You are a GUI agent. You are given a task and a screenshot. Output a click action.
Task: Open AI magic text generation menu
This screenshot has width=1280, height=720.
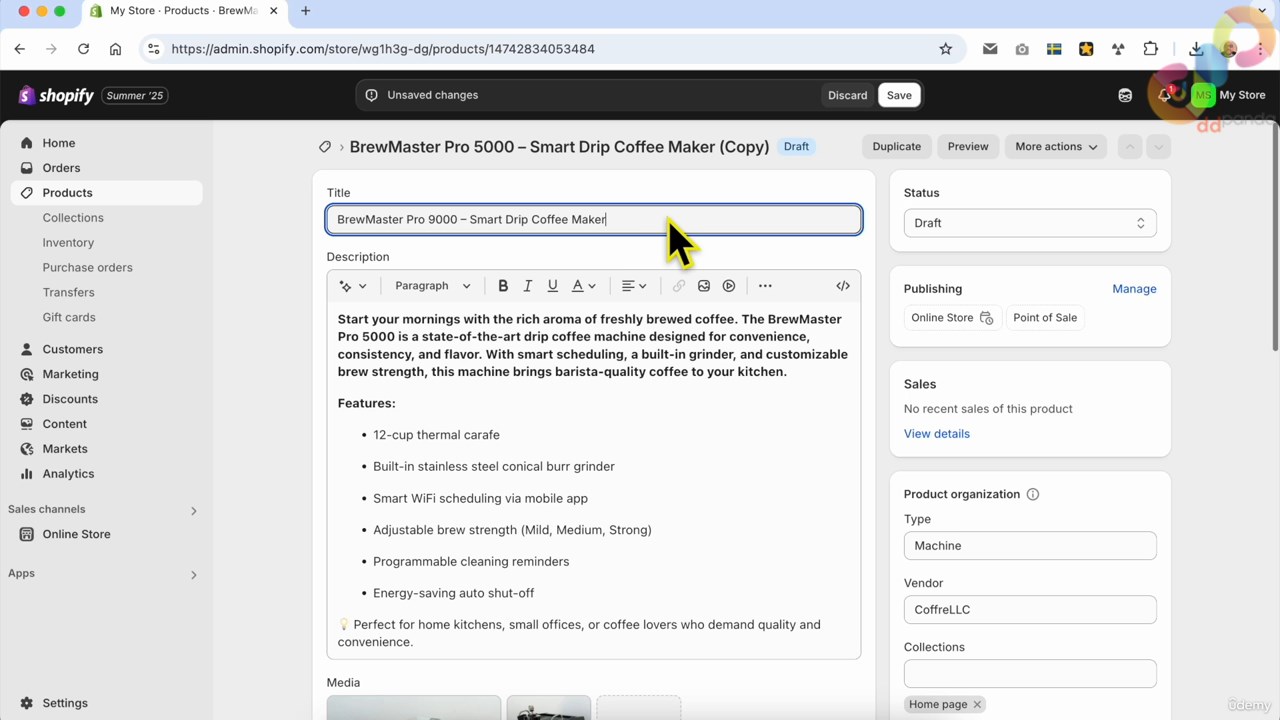point(353,286)
